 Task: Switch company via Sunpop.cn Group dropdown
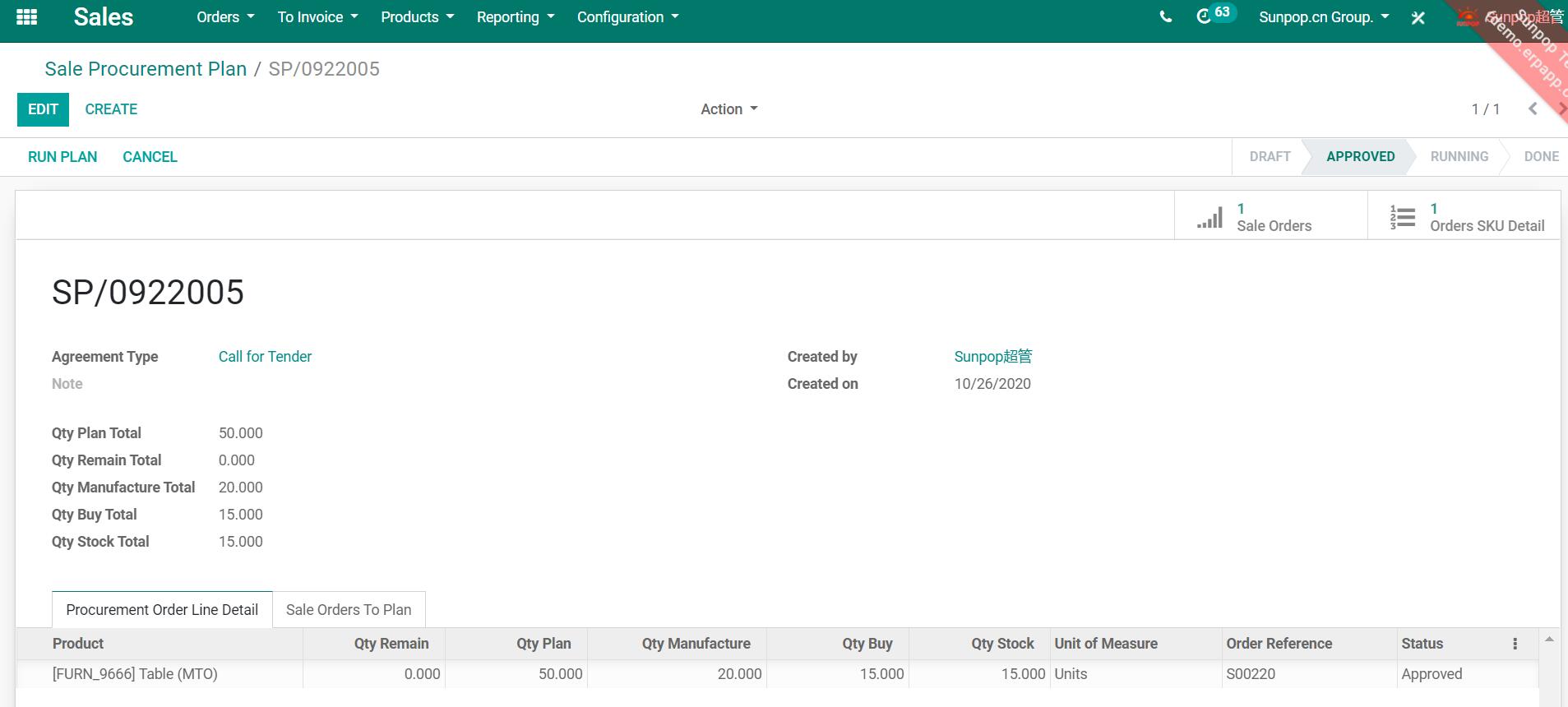[x=1324, y=17]
